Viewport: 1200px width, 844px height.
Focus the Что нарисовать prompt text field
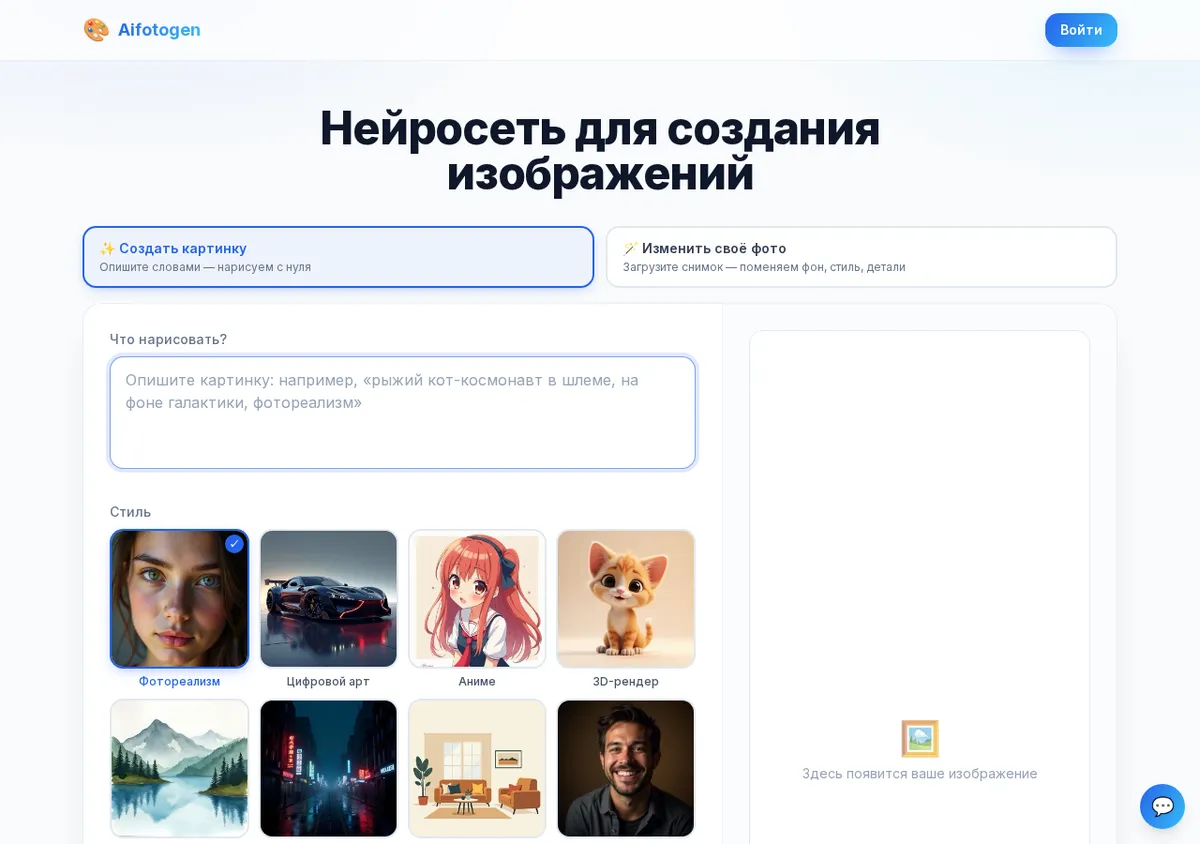pyautogui.click(x=402, y=412)
